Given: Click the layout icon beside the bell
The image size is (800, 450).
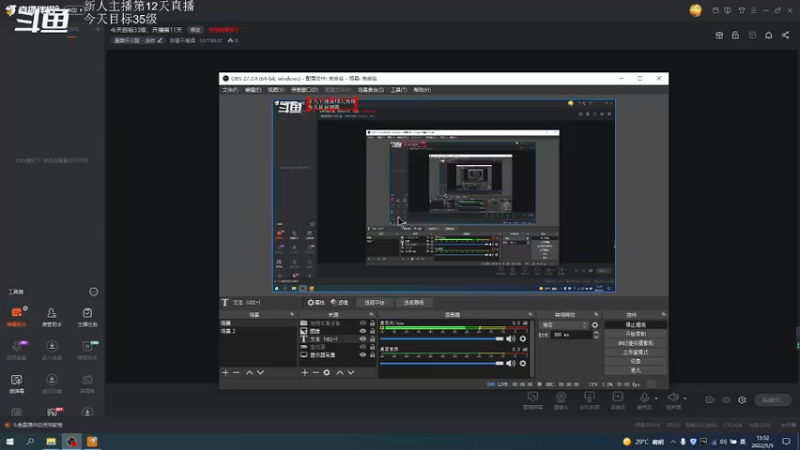Looking at the screenshot, I should pyautogui.click(x=752, y=35).
